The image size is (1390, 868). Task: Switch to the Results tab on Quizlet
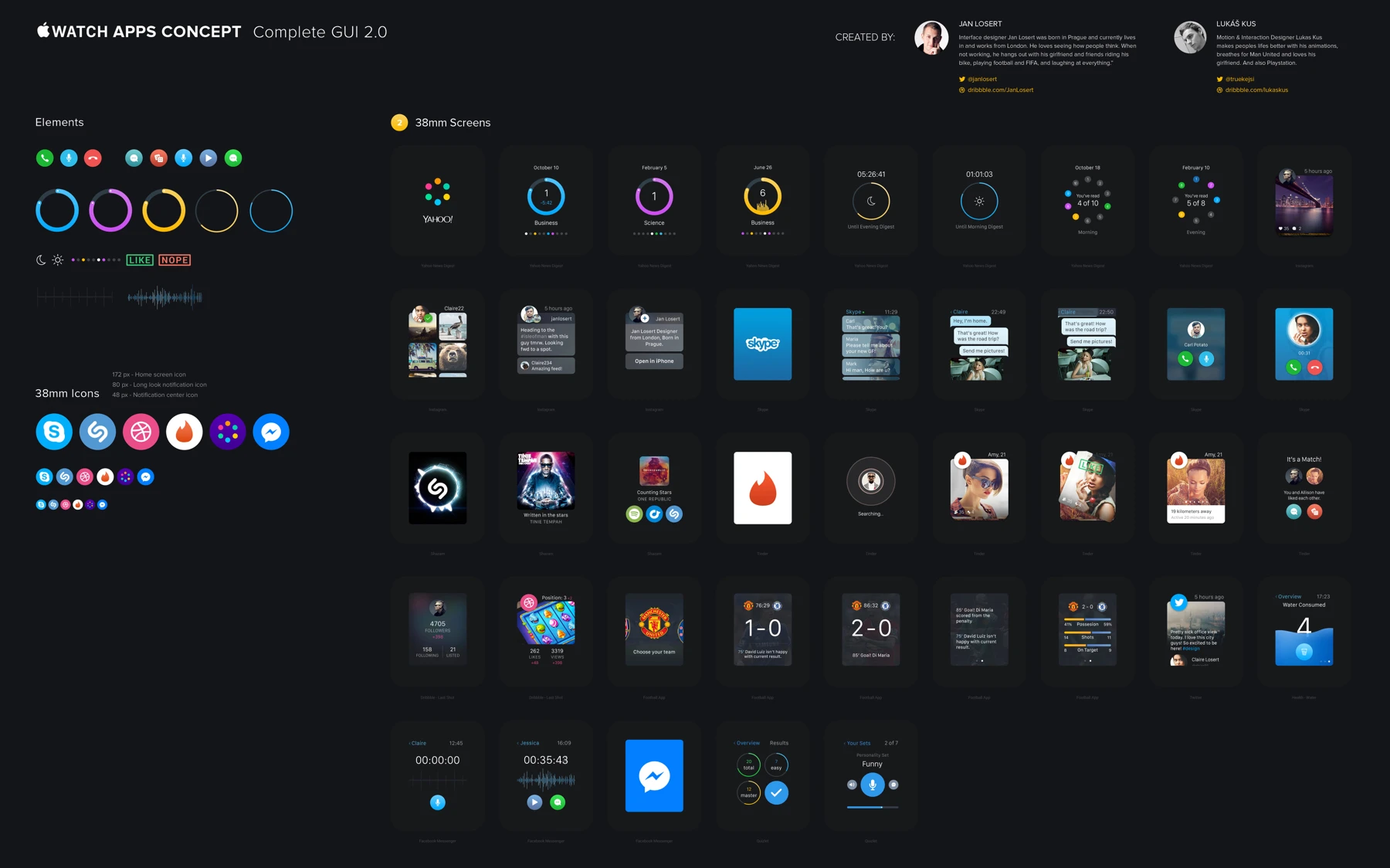pos(781,742)
